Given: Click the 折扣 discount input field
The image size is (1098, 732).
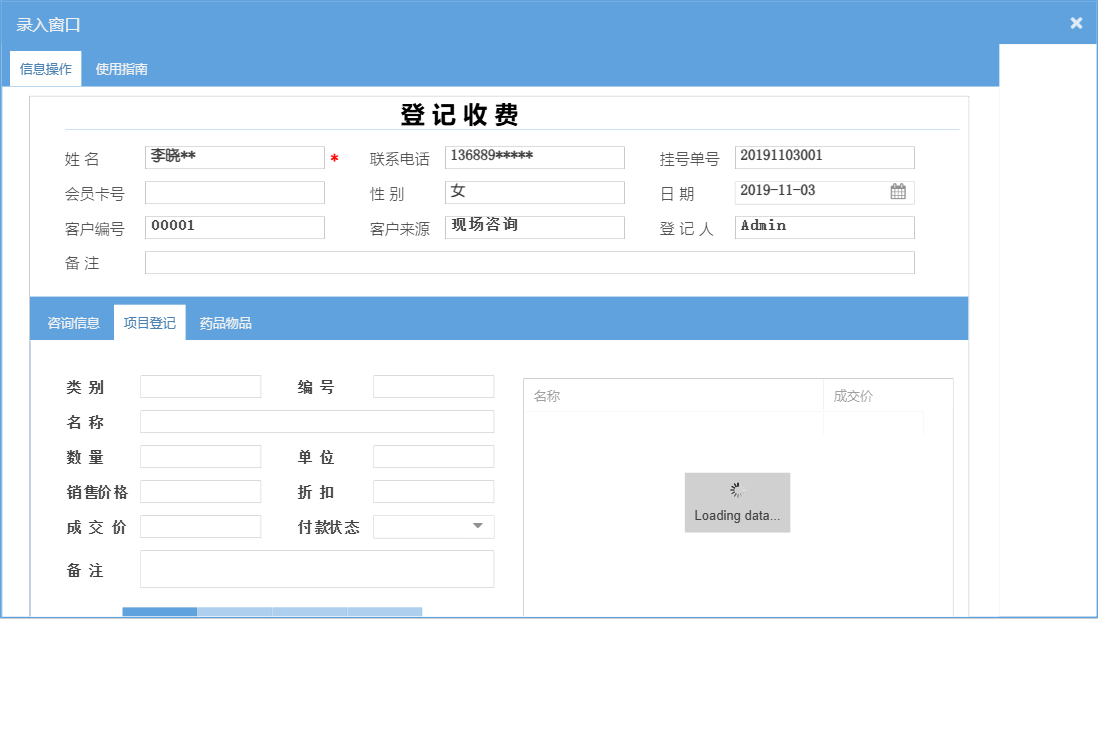Looking at the screenshot, I should 433,491.
